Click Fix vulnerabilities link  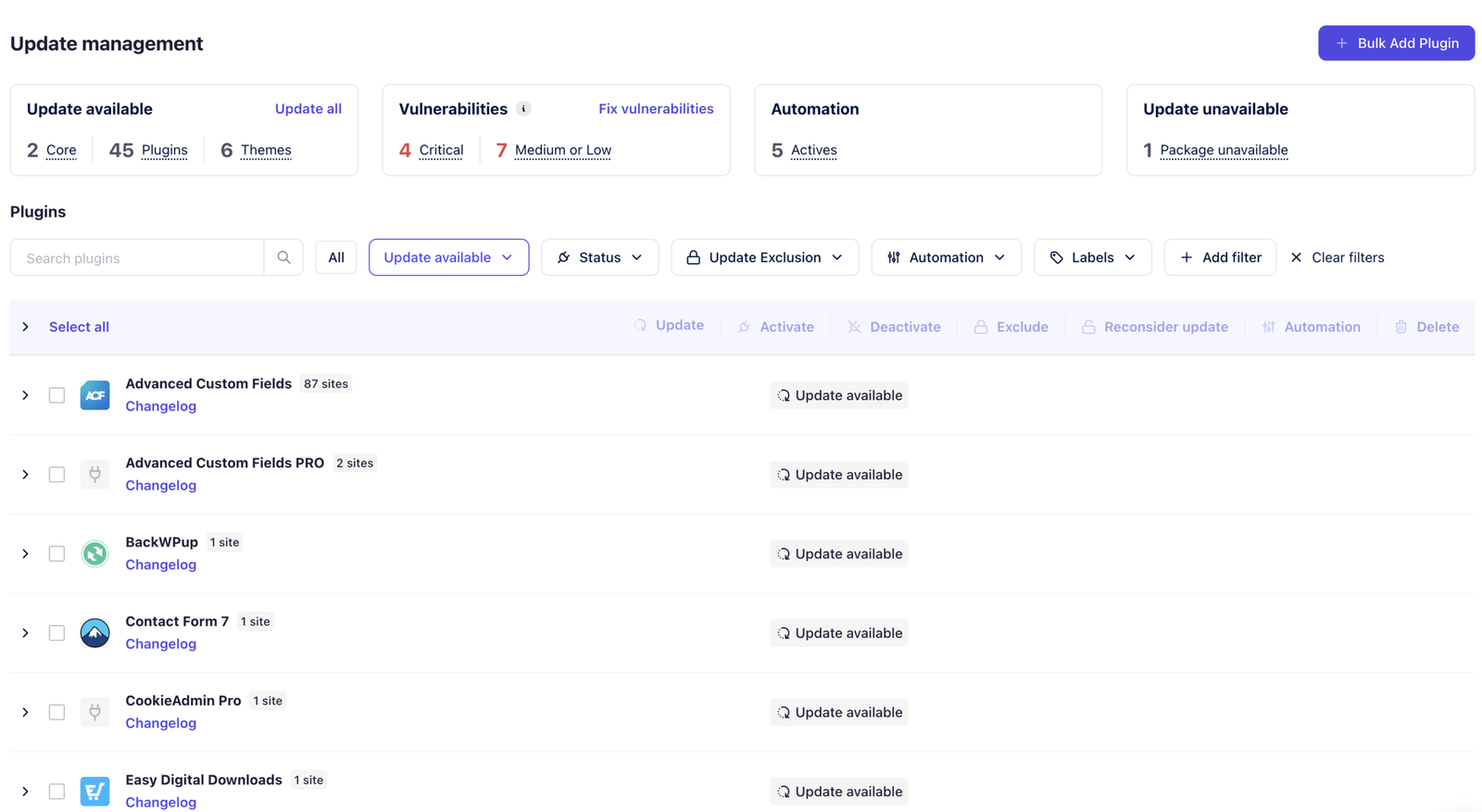656,108
